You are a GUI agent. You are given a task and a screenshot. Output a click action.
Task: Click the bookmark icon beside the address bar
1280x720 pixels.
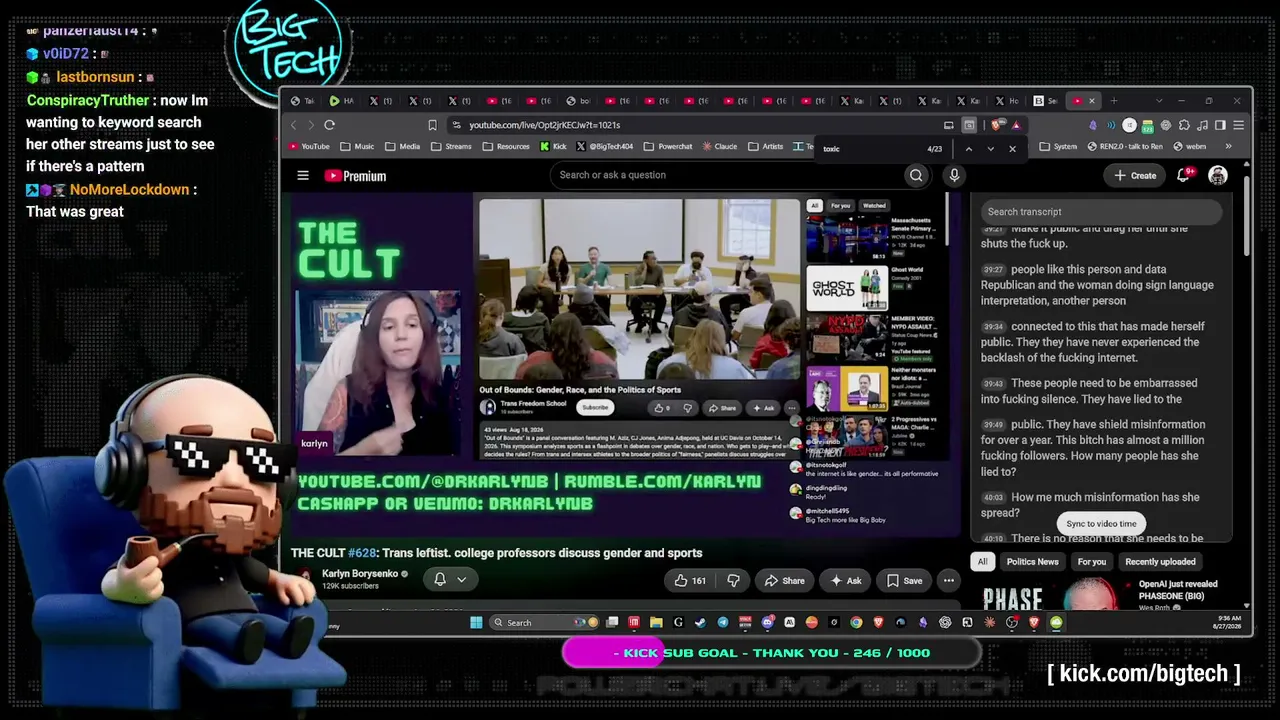(432, 125)
